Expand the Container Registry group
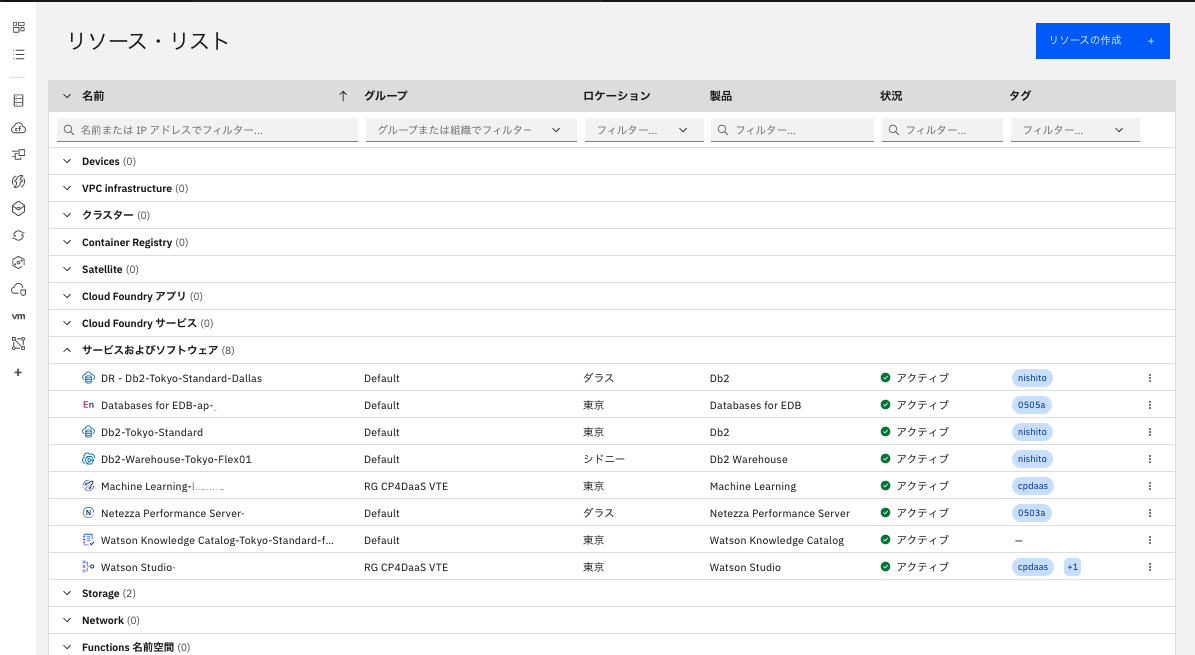This screenshot has width=1195, height=655. click(x=67, y=242)
